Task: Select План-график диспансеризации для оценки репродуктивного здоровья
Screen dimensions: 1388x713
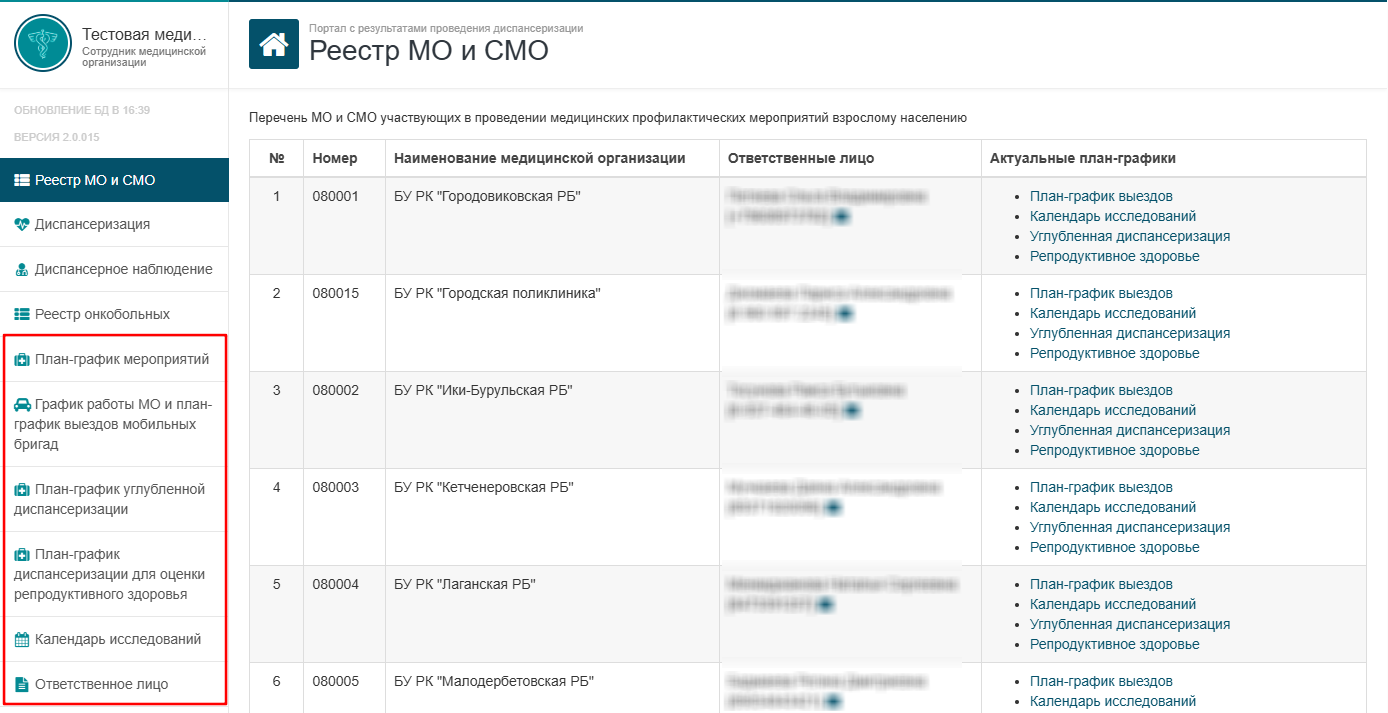Action: [x=114, y=574]
